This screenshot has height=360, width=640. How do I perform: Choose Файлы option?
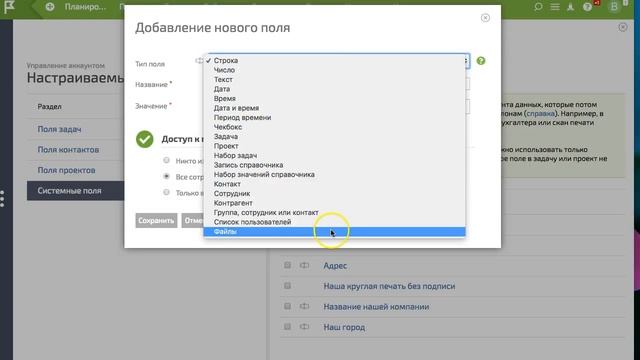coord(334,231)
